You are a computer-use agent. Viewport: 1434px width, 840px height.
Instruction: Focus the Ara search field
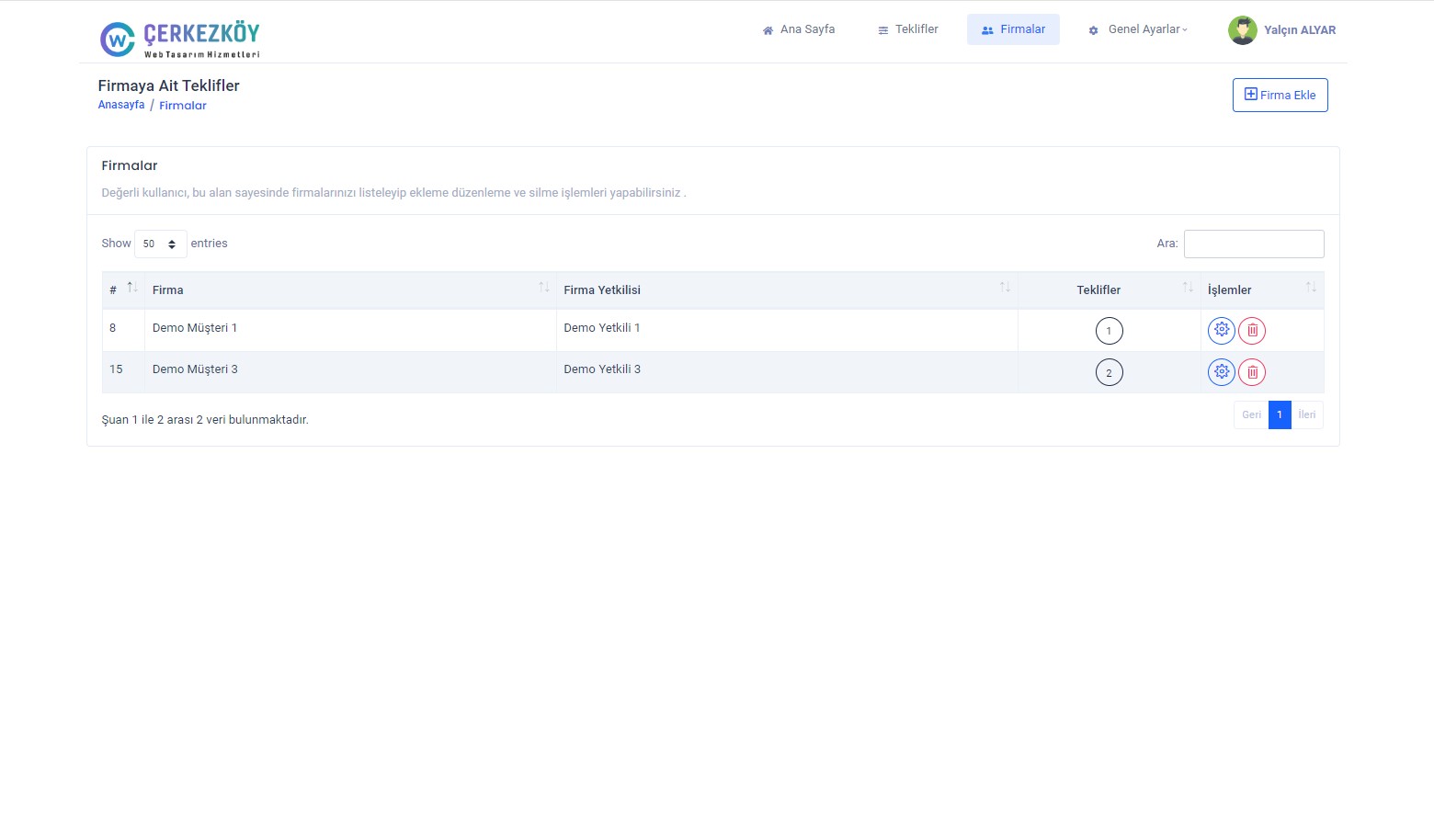[x=1253, y=244]
